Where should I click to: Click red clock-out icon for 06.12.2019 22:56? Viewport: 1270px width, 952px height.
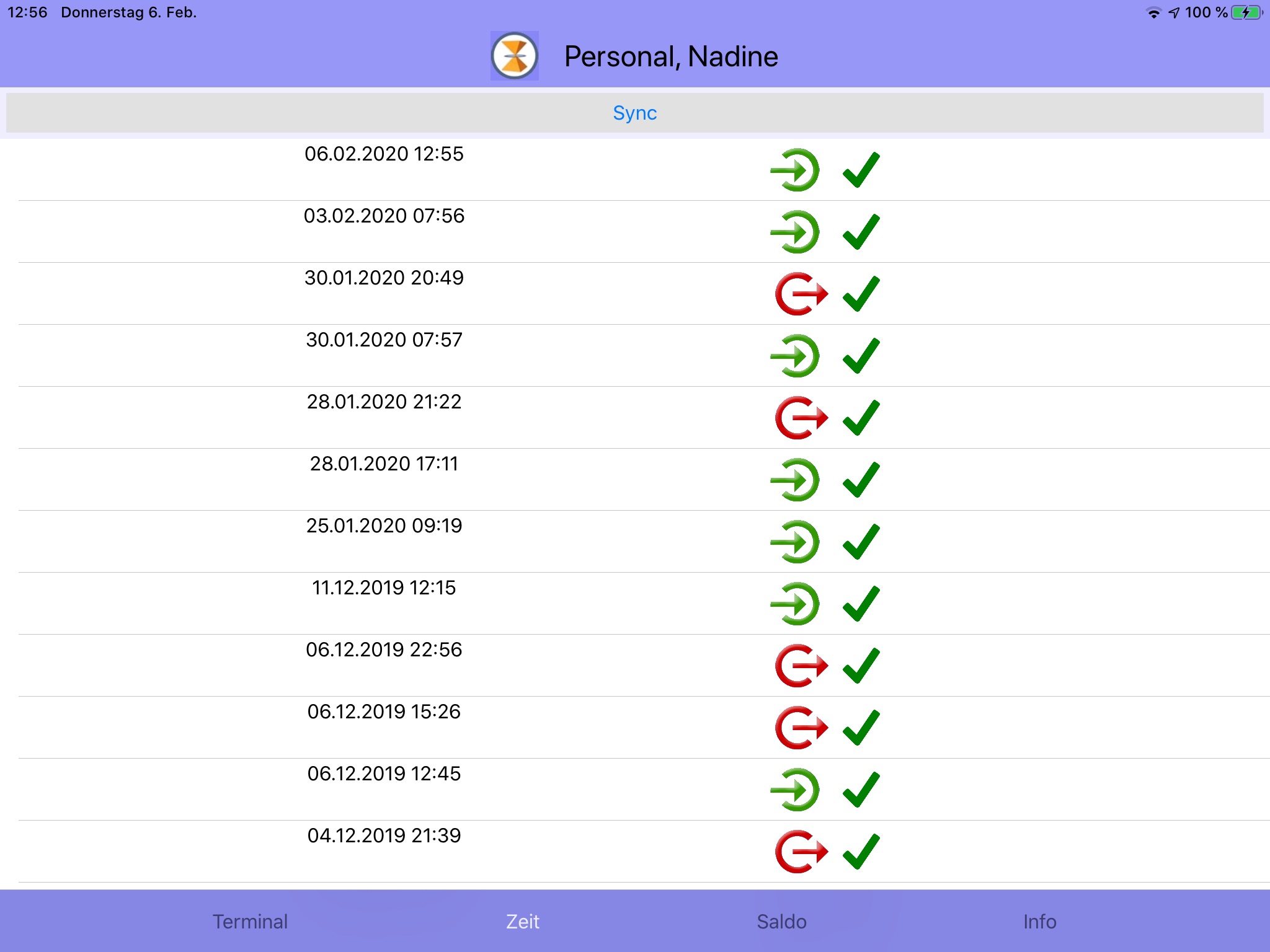click(801, 666)
